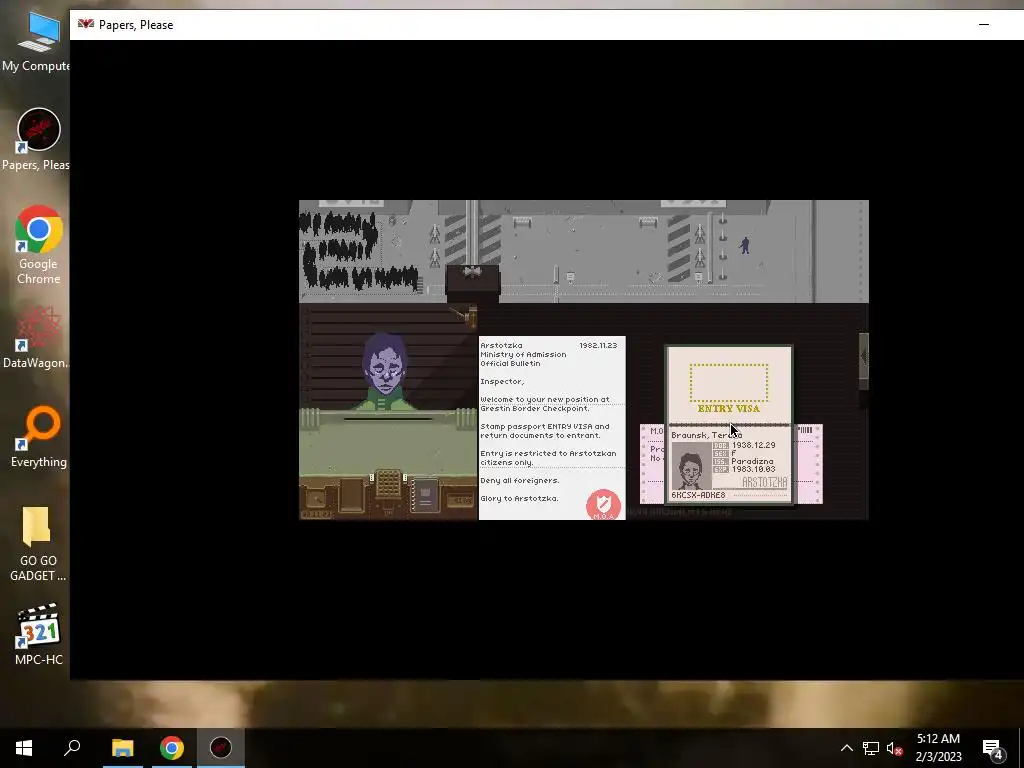Click "Glory to Arstotzka." in bulletin
The width and height of the screenshot is (1024, 768).
519,498
